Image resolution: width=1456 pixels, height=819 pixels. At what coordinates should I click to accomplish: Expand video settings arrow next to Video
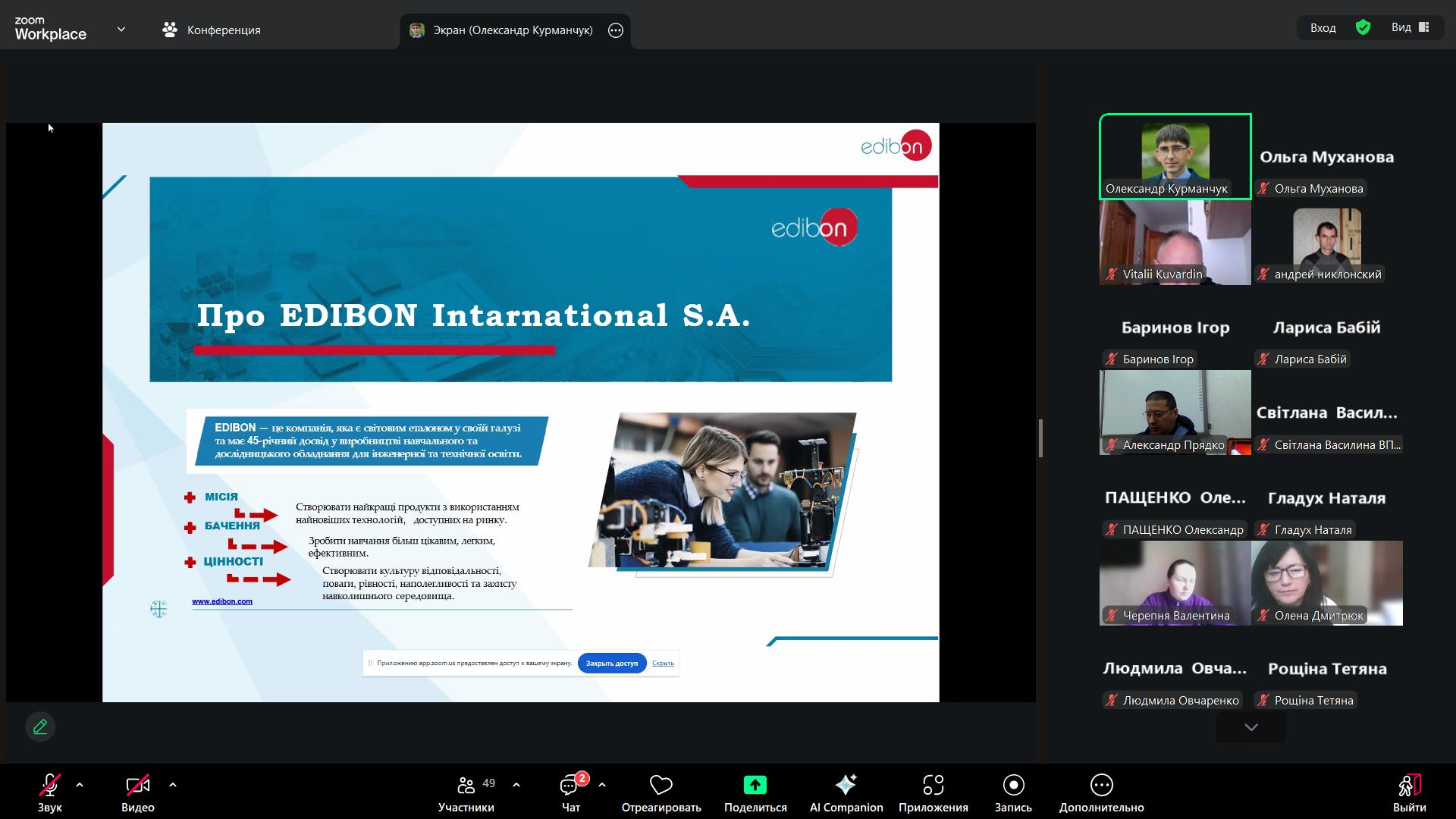tap(173, 785)
